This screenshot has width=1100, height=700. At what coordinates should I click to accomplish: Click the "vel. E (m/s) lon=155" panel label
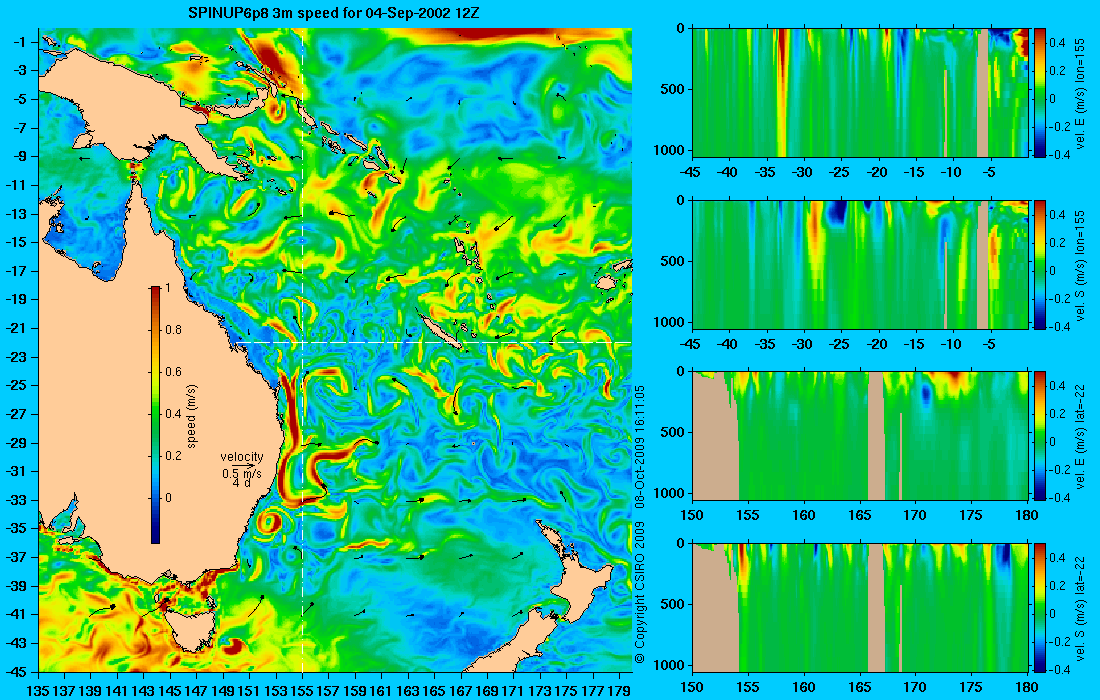pyautogui.click(x=1080, y=94)
